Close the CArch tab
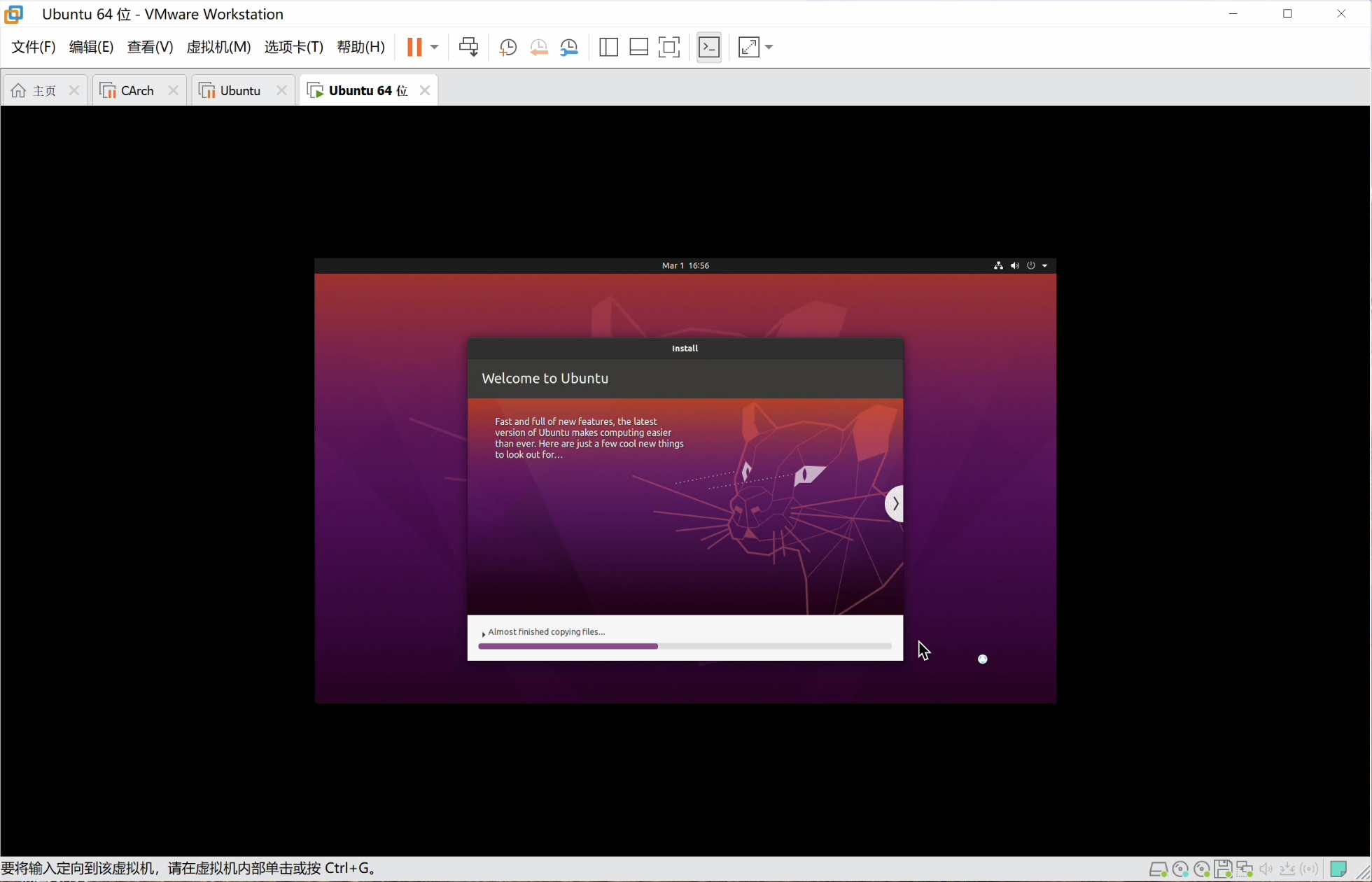 pyautogui.click(x=174, y=90)
